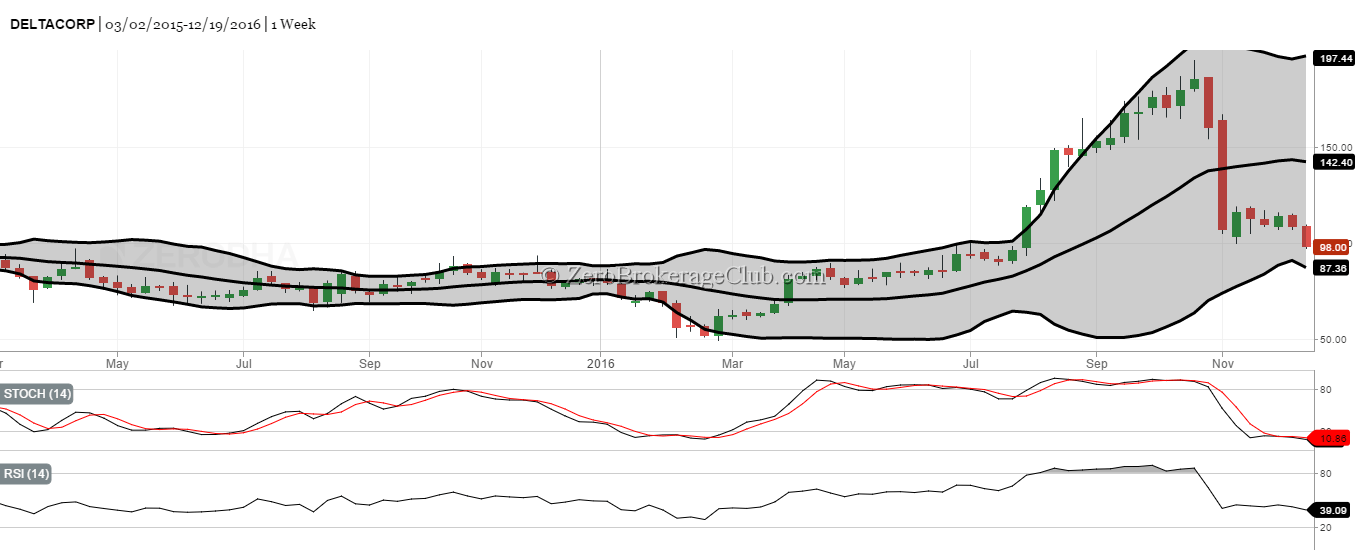Image resolution: width=1364 pixels, height=550 pixels.
Task: Click the DELTACORP ticker title
Action: point(53,24)
